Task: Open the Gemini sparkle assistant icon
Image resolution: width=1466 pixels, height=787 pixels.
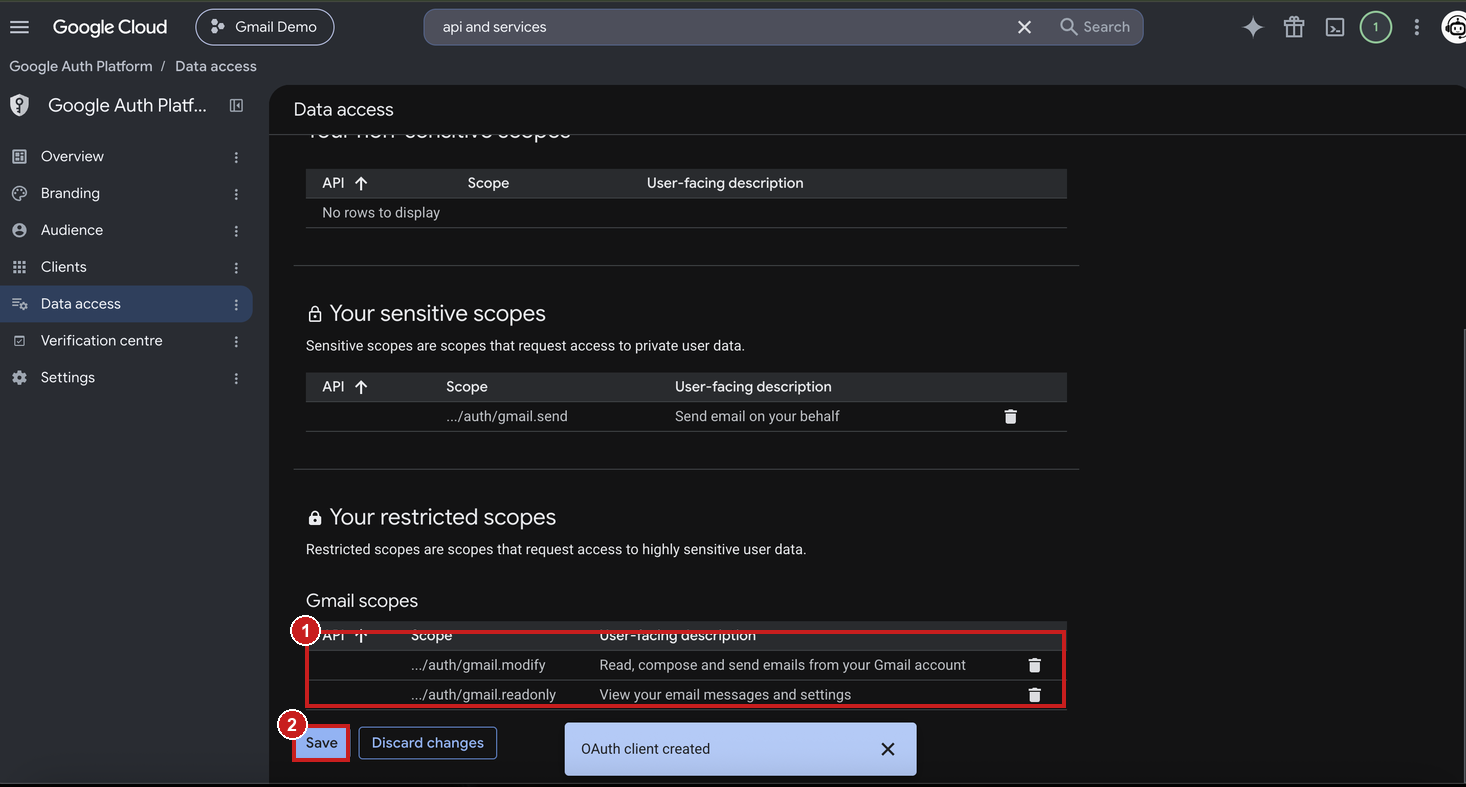Action: 1253,27
